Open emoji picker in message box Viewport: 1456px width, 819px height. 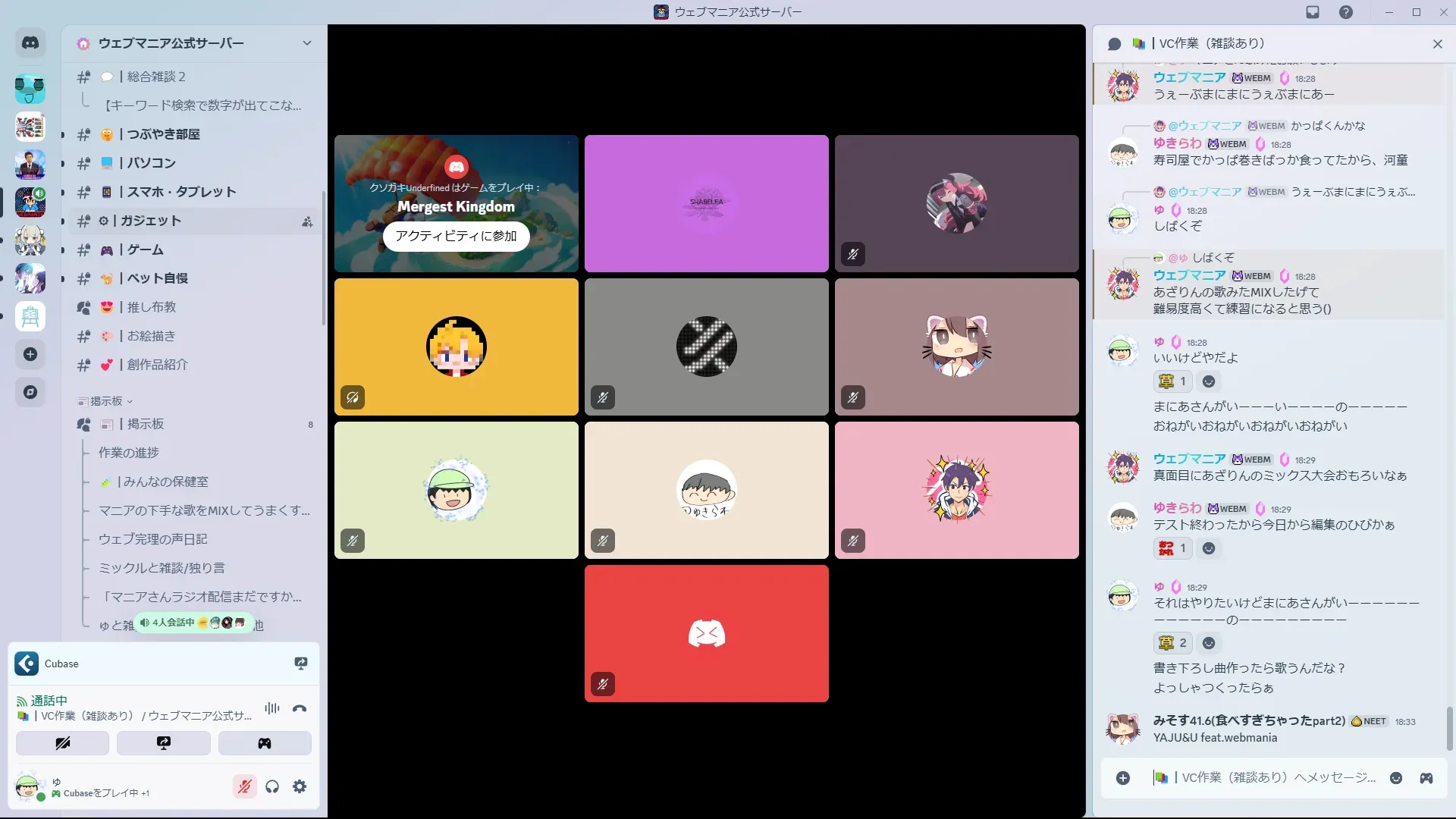(x=1396, y=778)
